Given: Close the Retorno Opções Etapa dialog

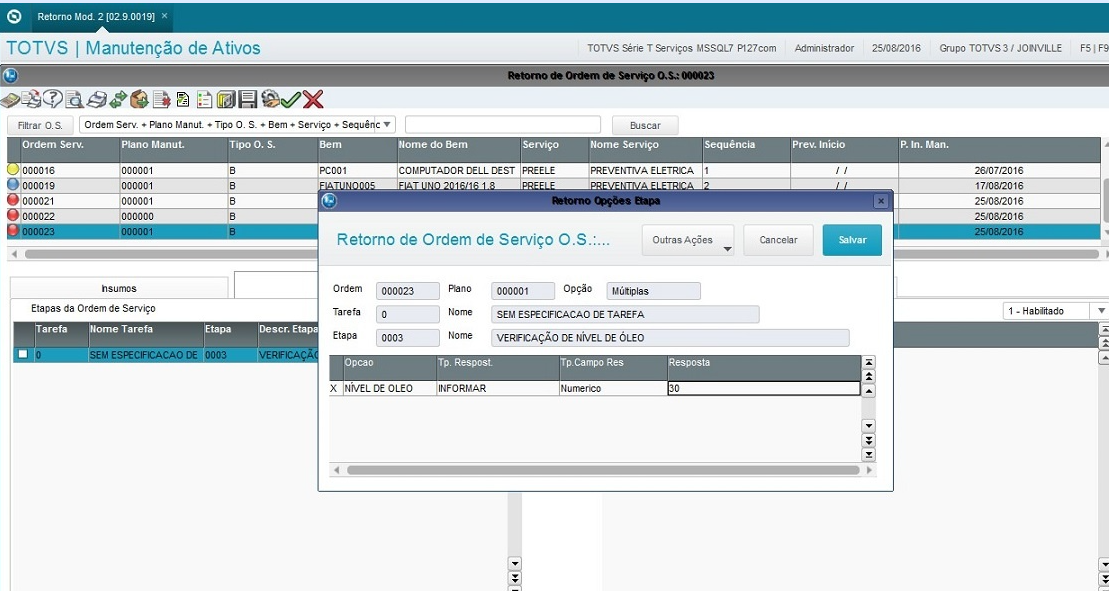Looking at the screenshot, I should click(x=881, y=201).
